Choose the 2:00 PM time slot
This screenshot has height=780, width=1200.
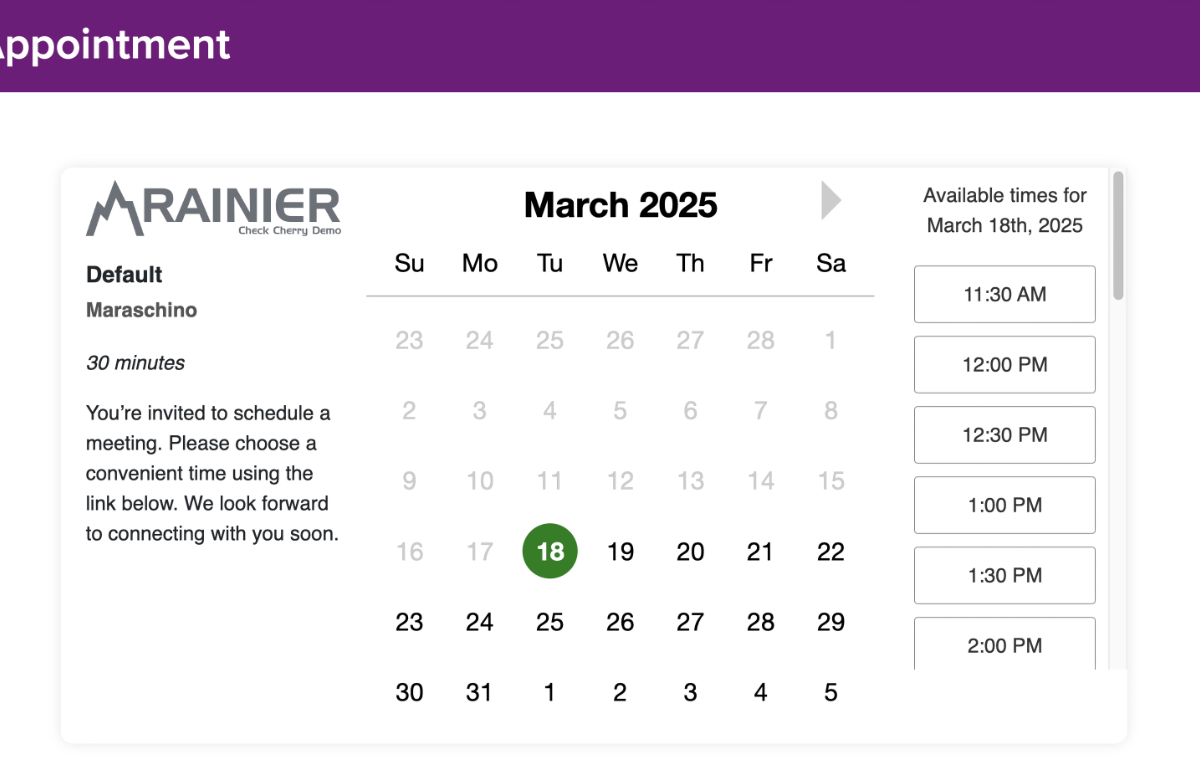pyautogui.click(x=1004, y=645)
